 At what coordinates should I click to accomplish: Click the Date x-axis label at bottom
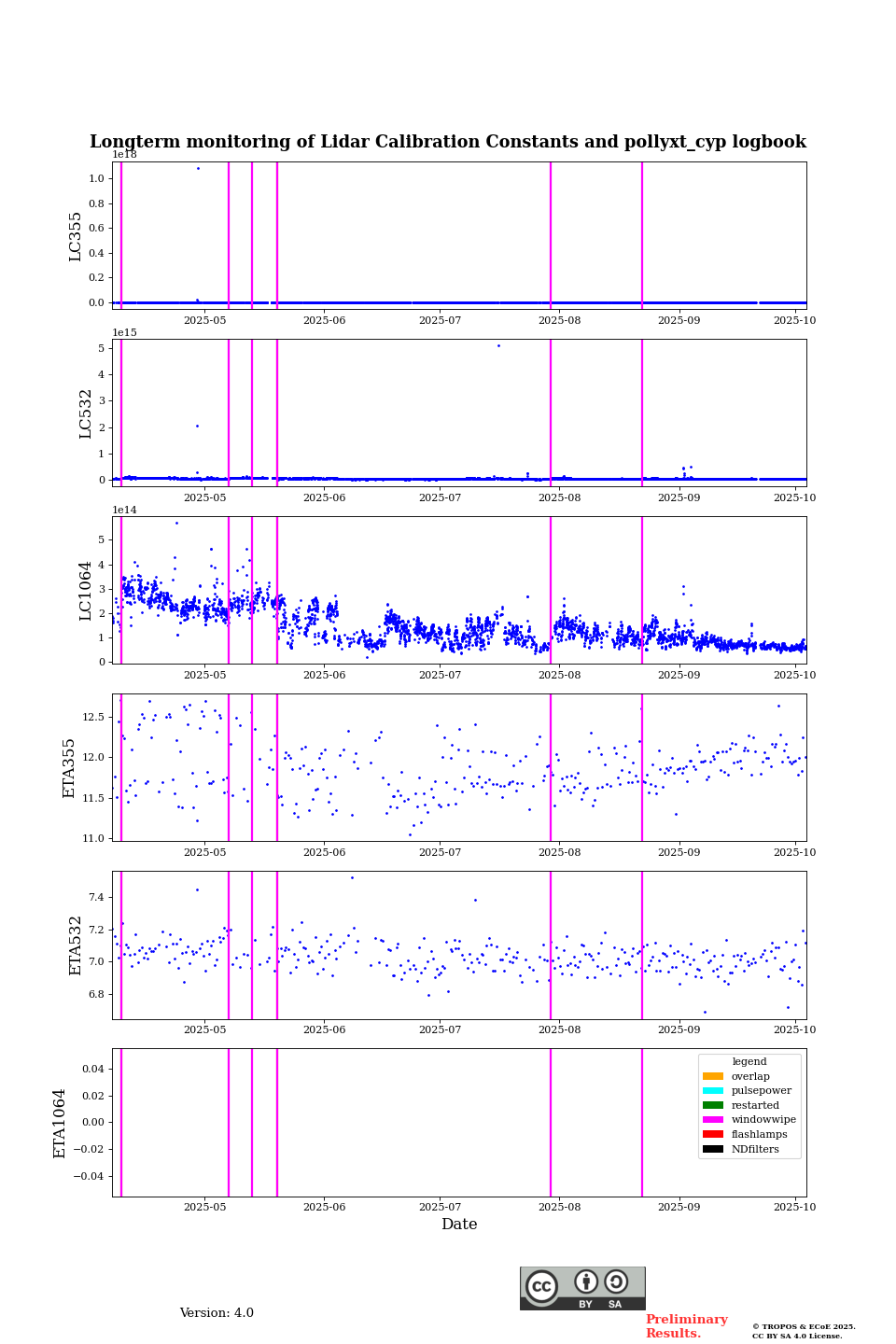(x=459, y=1225)
